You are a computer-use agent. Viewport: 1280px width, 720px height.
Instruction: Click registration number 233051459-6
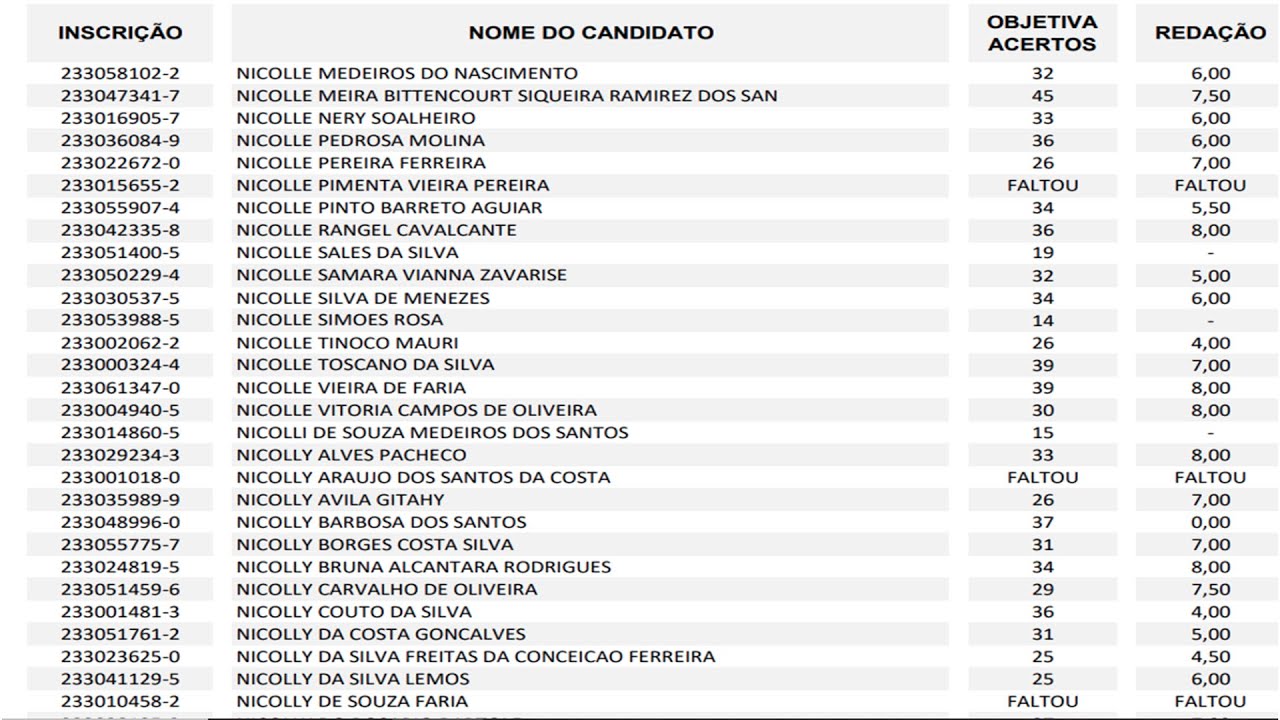point(120,589)
